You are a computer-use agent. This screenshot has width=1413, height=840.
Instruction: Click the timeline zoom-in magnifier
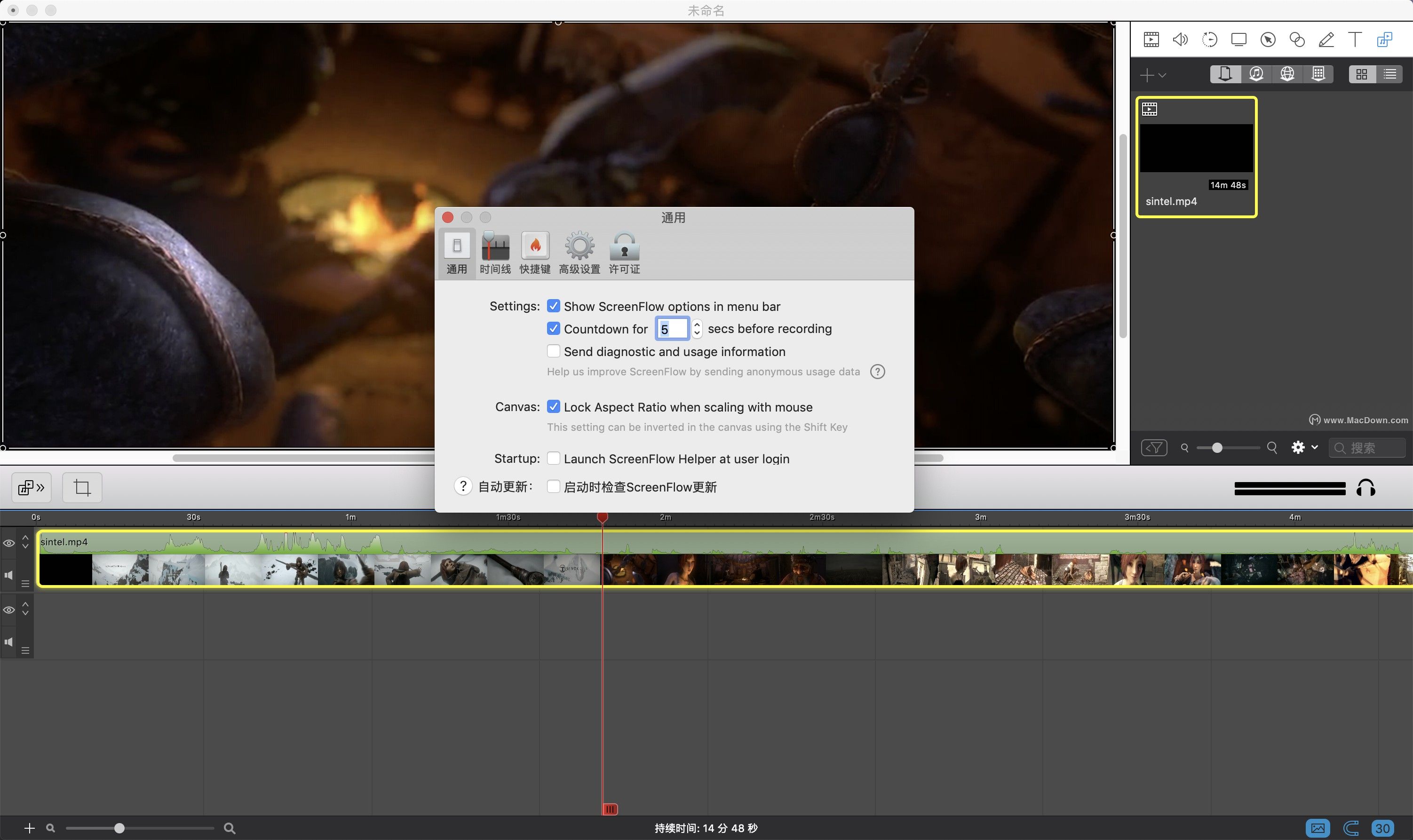coord(229,828)
